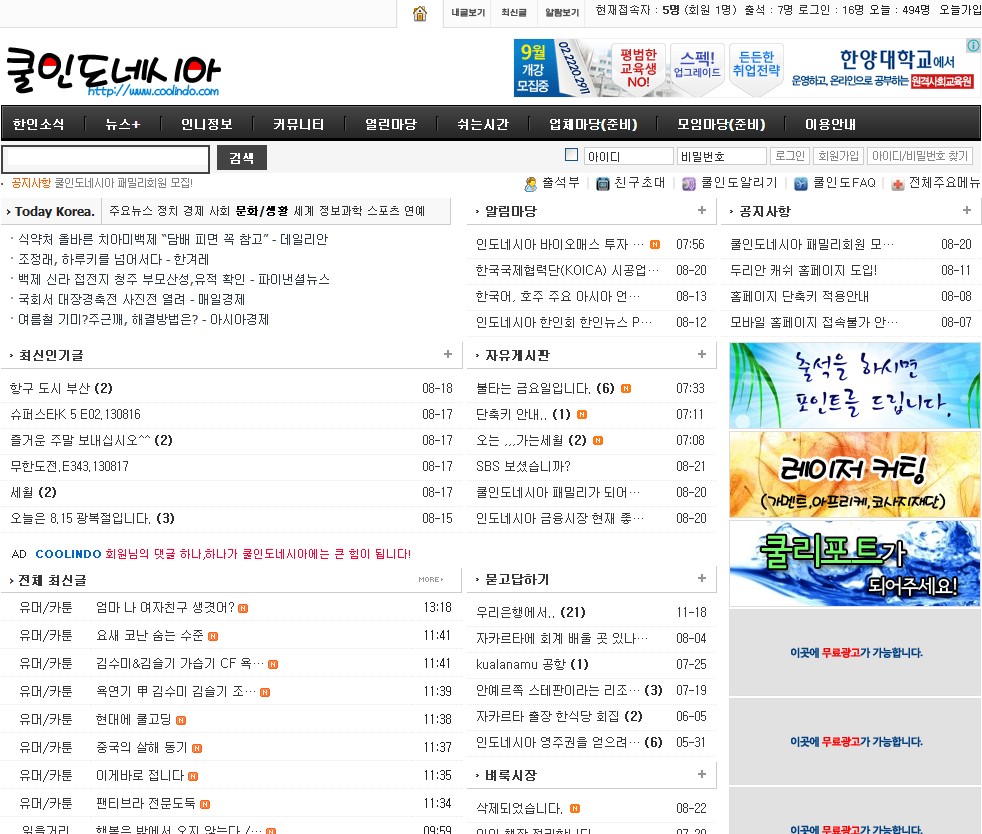Expand the 알림마당 section with plus
Viewport: 982px width, 834px height.
(x=702, y=210)
